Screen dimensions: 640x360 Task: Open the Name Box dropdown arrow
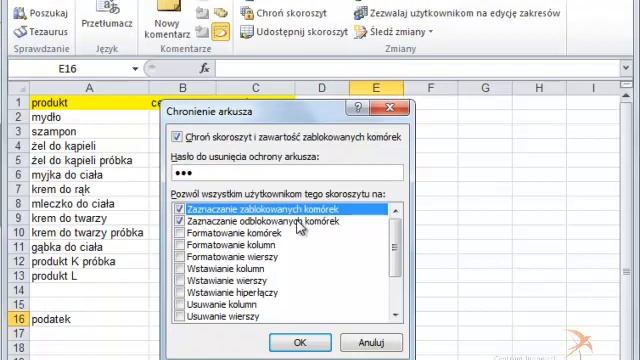[x=135, y=69]
